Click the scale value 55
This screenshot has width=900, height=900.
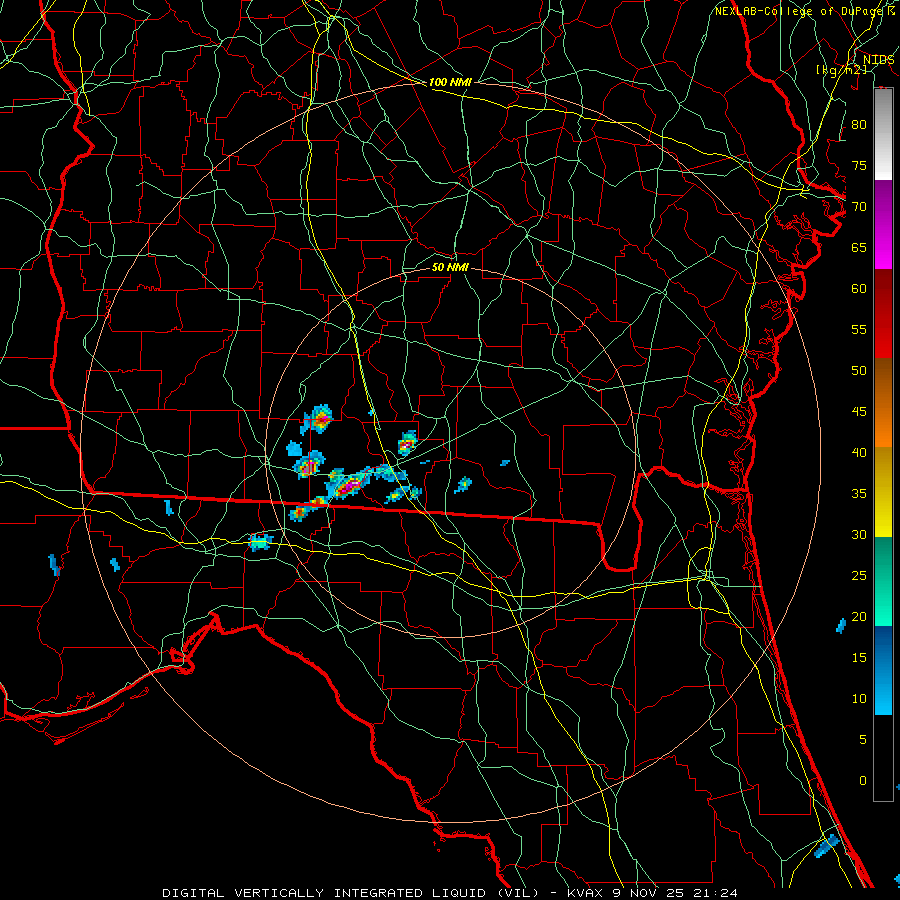(x=859, y=329)
